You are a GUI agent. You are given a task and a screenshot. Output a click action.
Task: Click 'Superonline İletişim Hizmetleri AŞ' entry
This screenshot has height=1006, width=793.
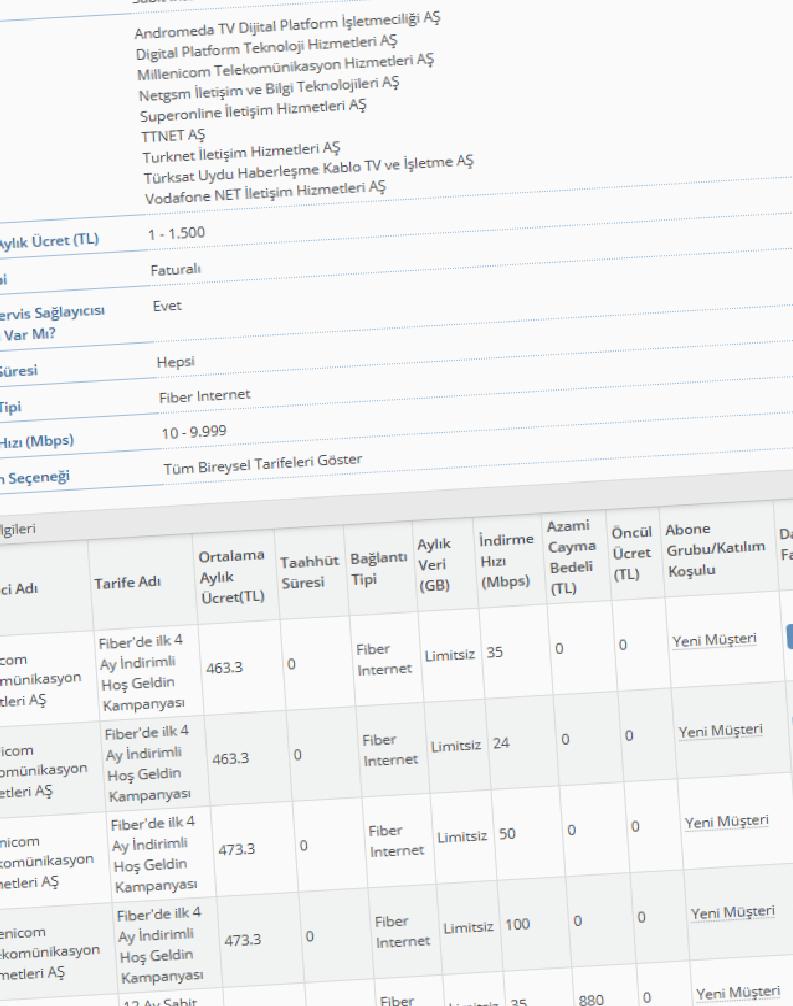point(253,110)
